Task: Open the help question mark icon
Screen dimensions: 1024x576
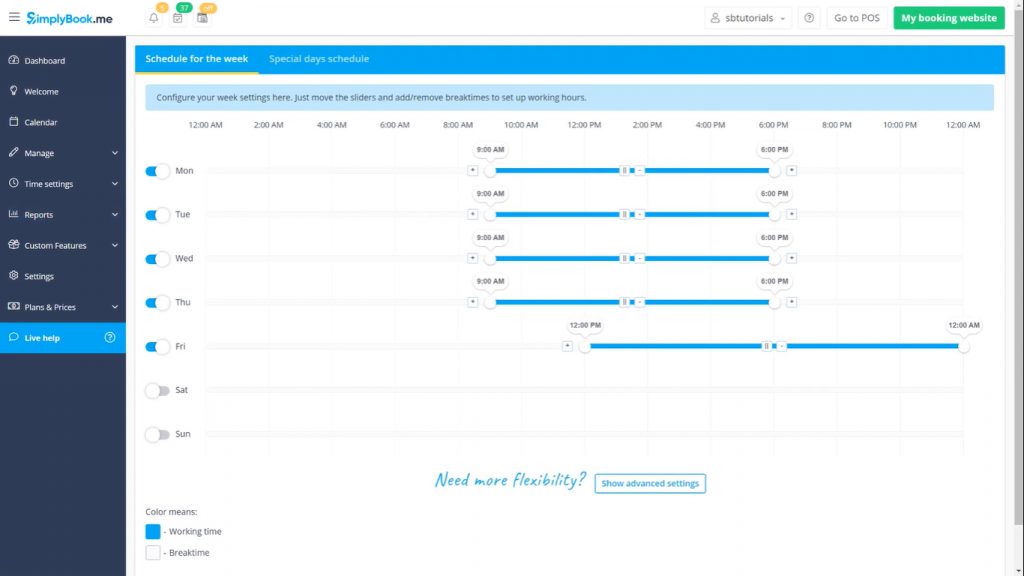Action: tap(809, 17)
